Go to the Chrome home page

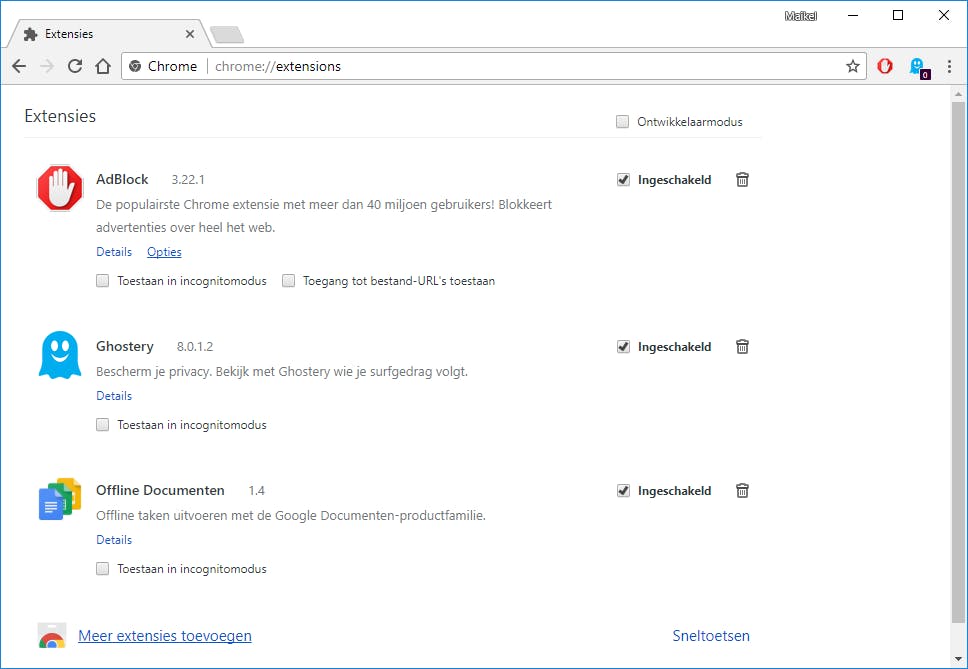(x=103, y=66)
